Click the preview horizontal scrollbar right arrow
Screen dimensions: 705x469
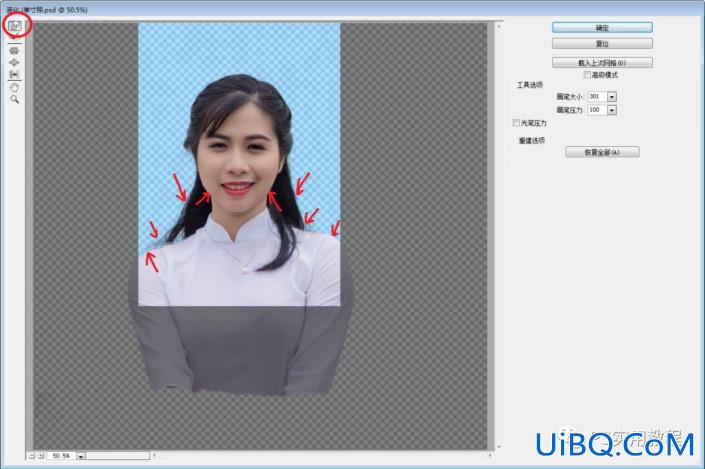490,456
